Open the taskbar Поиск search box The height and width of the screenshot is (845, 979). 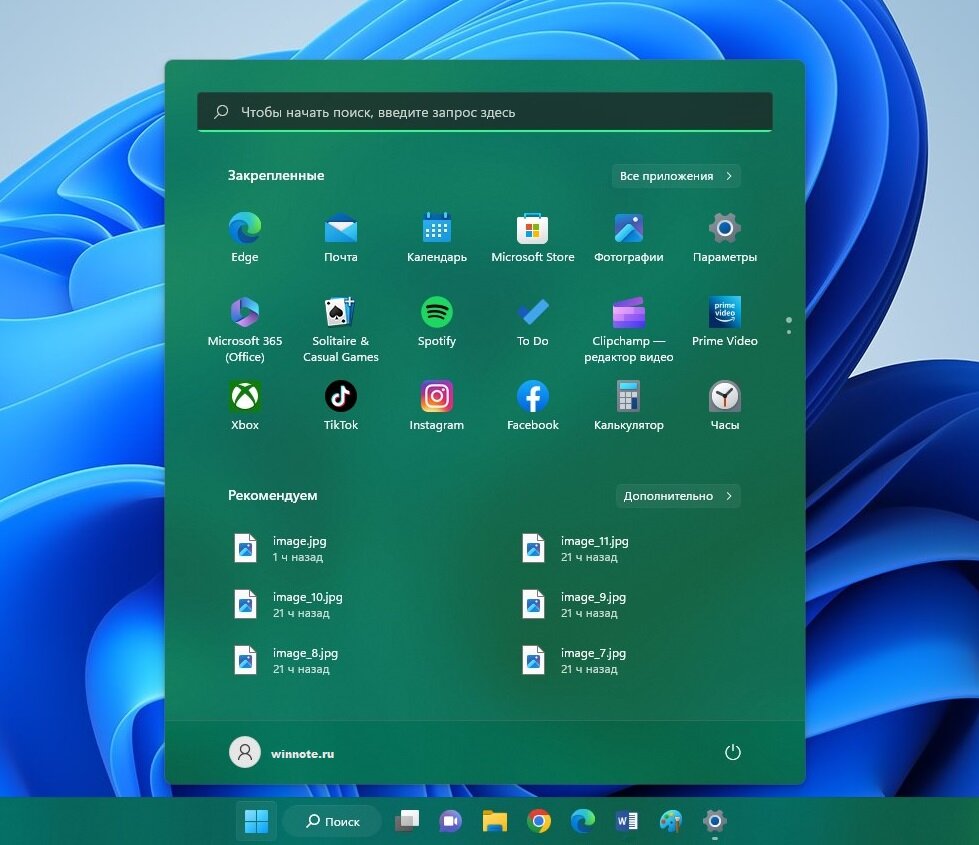coord(332,821)
